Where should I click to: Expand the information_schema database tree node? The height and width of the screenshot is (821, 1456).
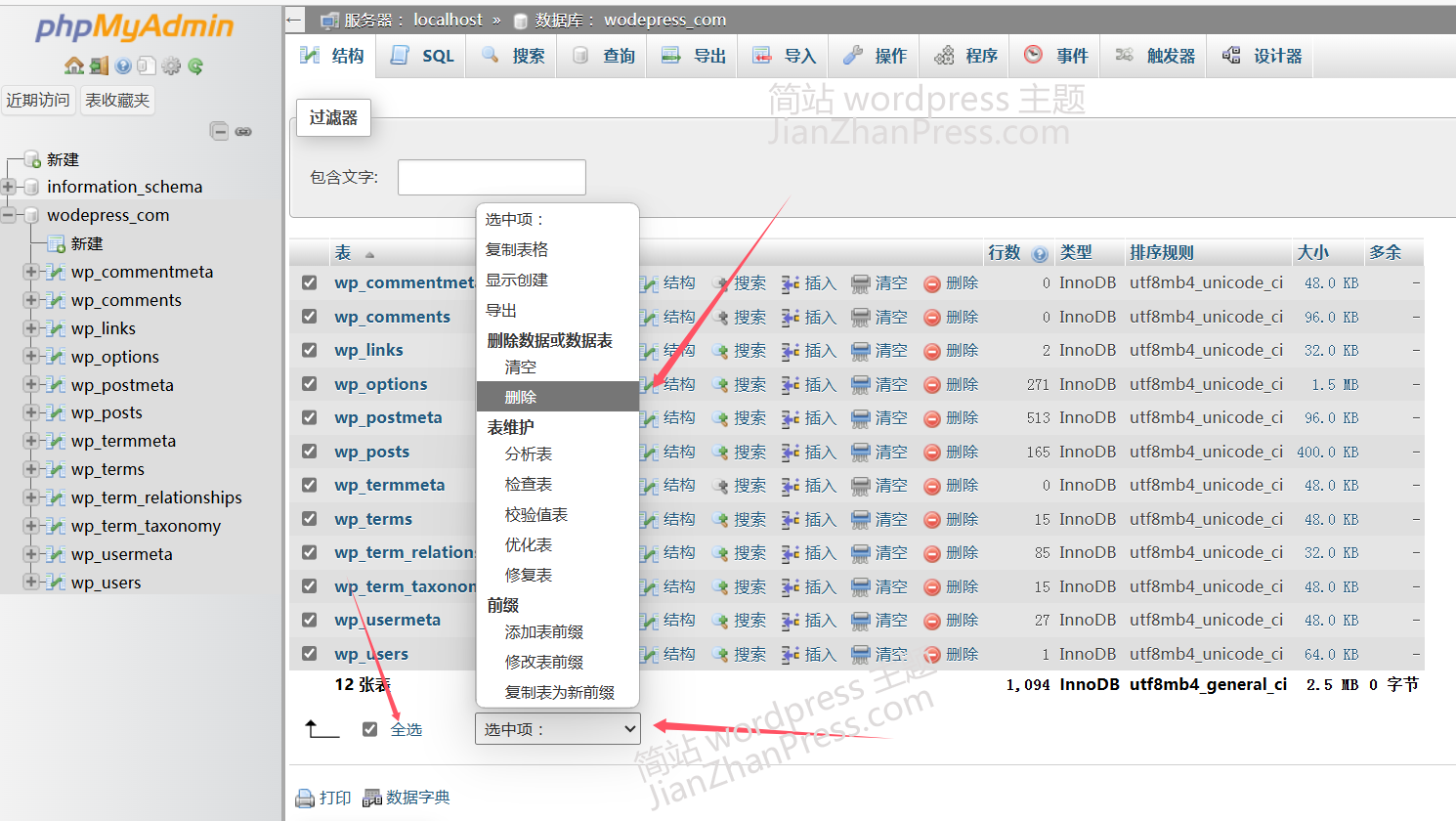pyautogui.click(x=9, y=187)
